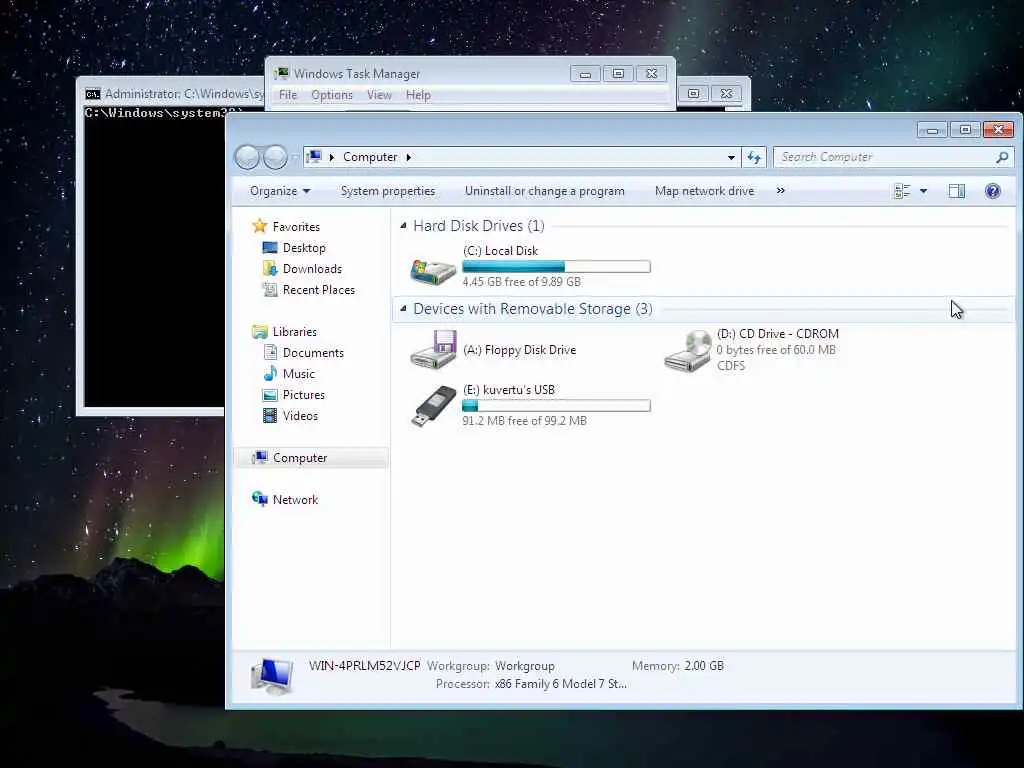The width and height of the screenshot is (1024, 768).
Task: Open the view options dropdown arrow
Action: coord(923,191)
